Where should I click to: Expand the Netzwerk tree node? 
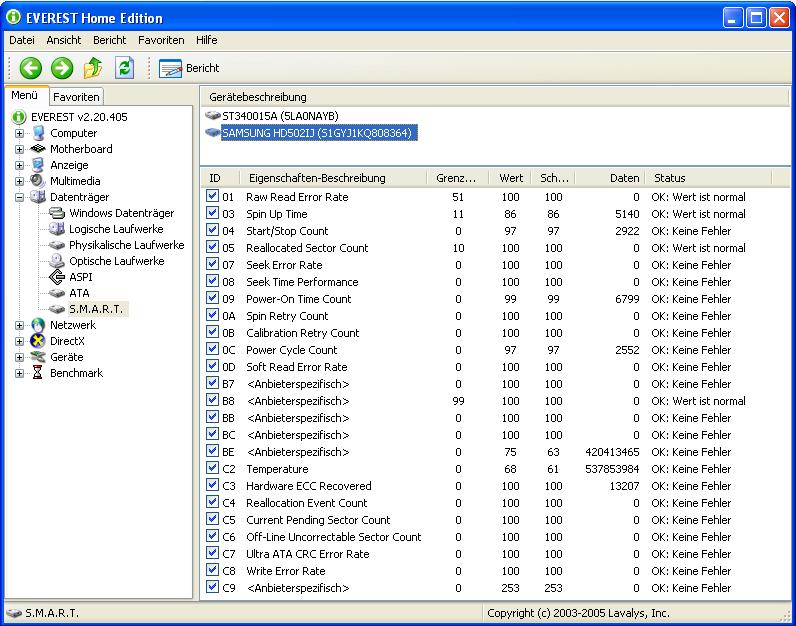pyautogui.click(x=19, y=325)
